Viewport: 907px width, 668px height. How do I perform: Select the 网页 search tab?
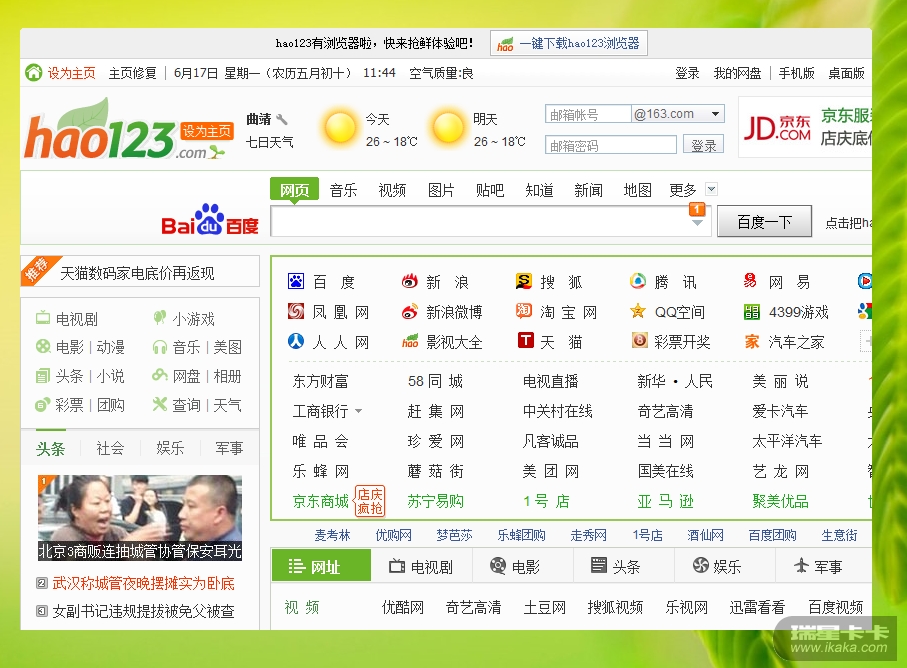[x=294, y=190]
